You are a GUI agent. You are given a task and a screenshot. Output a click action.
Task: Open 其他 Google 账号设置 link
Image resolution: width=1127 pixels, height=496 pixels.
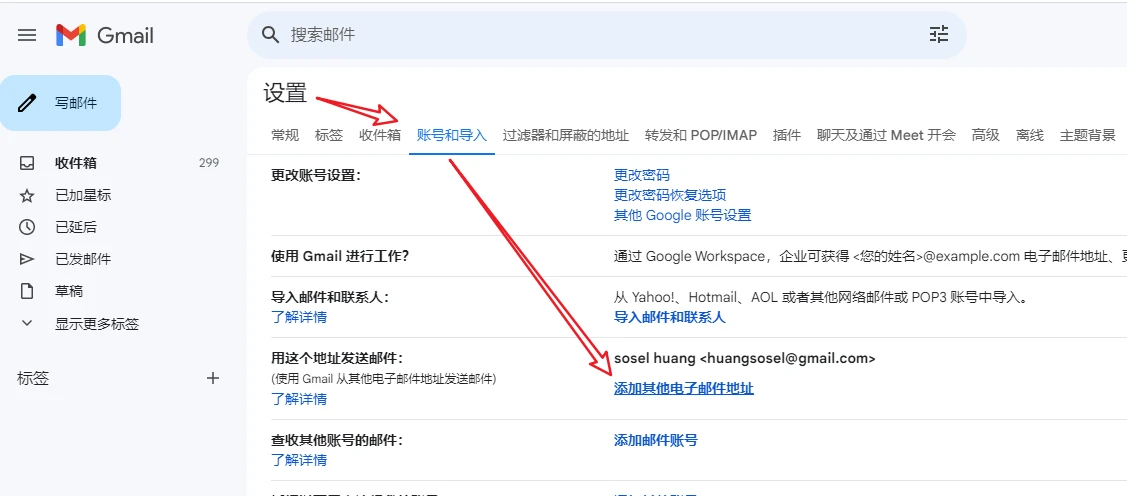(x=683, y=215)
